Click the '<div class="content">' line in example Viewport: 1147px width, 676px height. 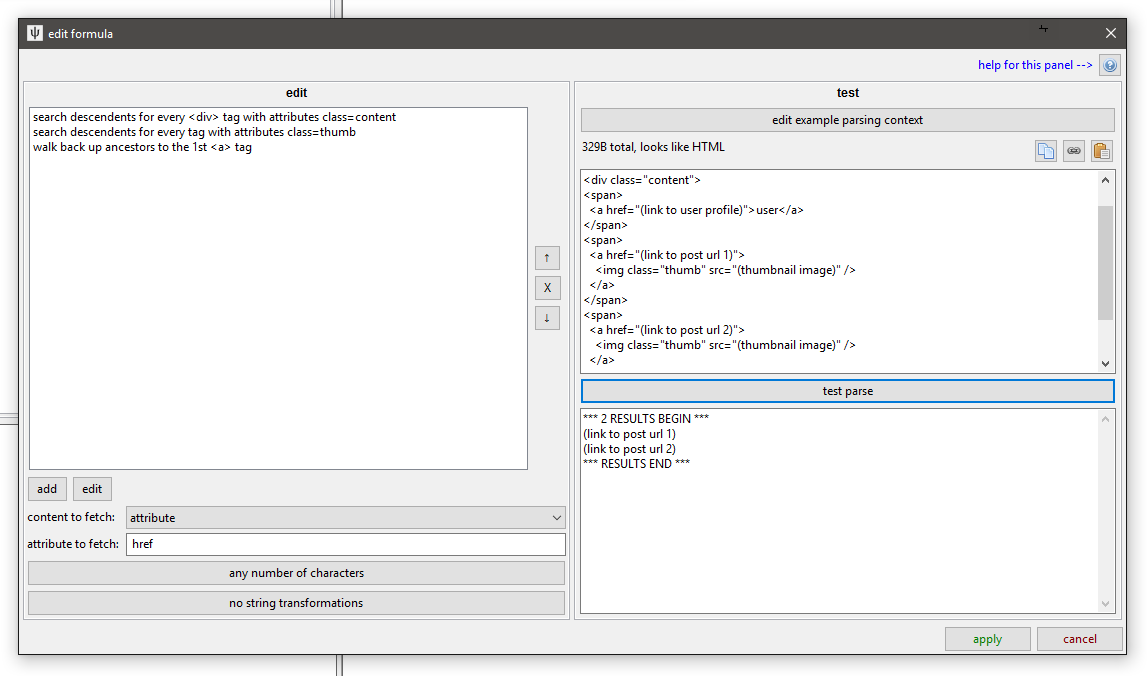tap(642, 180)
